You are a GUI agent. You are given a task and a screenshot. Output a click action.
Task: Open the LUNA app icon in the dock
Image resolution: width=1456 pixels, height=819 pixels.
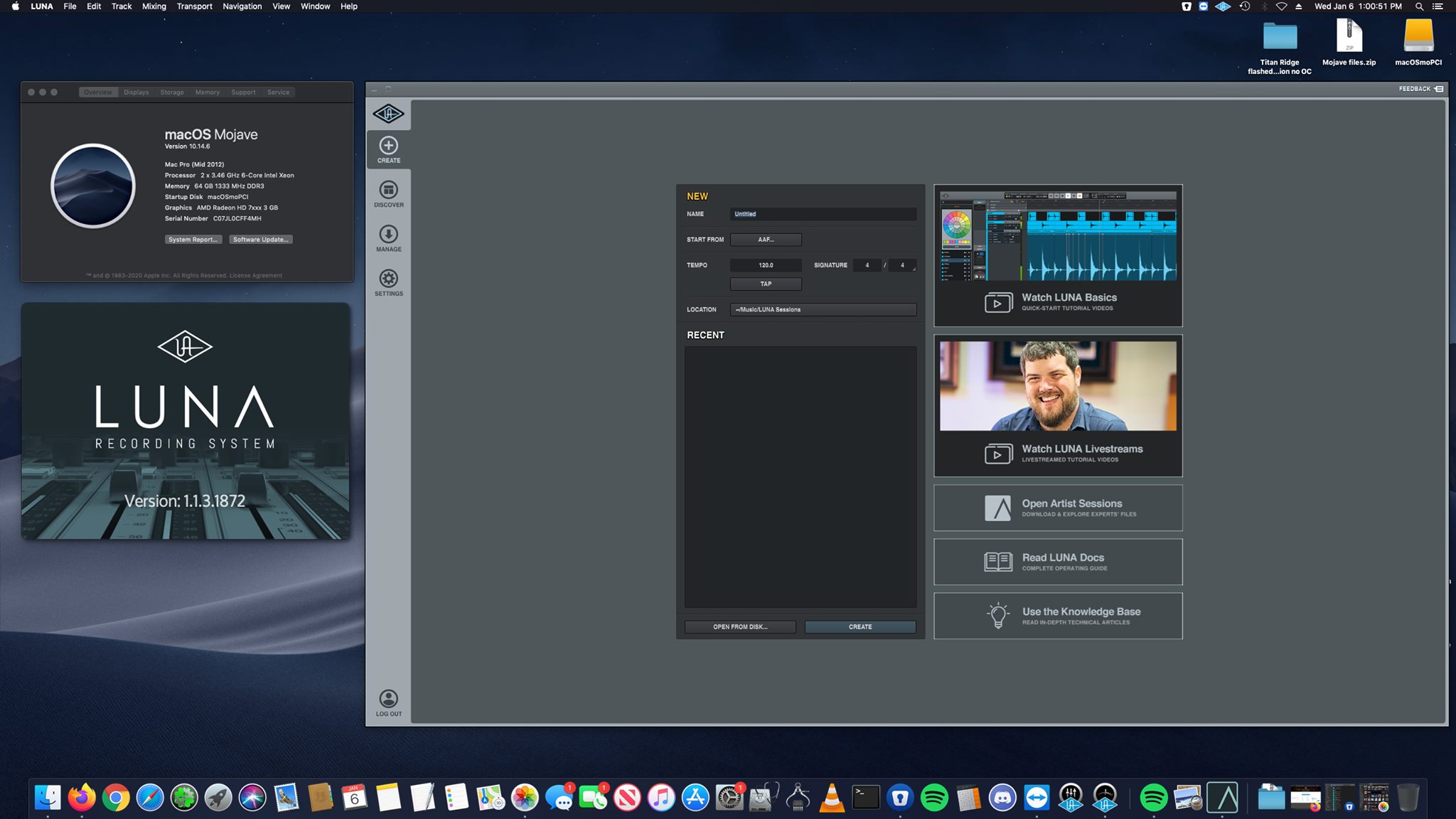tap(1223, 798)
